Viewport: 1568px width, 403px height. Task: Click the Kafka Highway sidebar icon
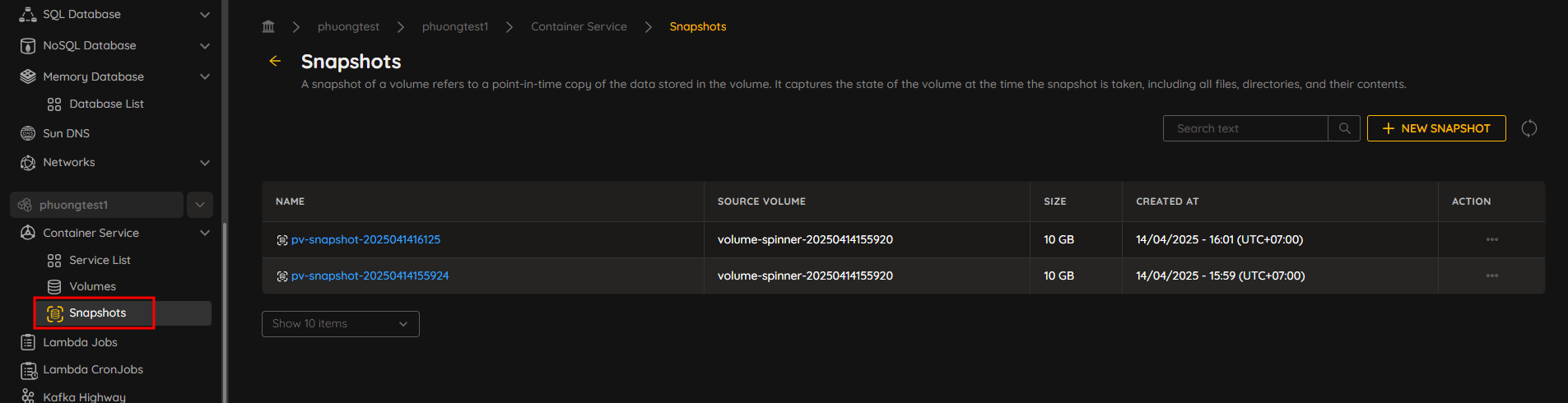coord(28,396)
